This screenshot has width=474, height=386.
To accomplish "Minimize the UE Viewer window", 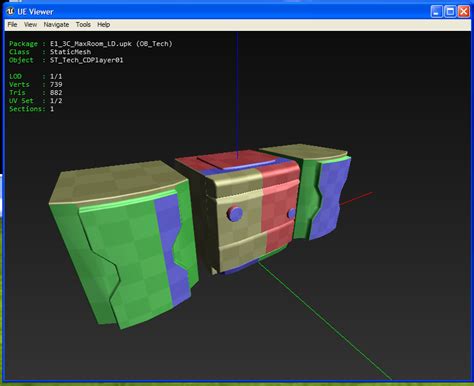I will point(436,12).
